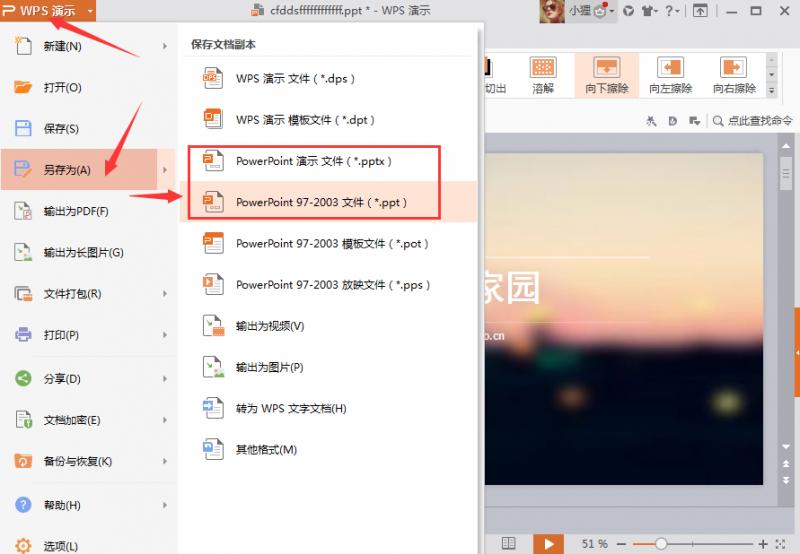Click the dropdown arrow beside WPS 演示
The image size is (800, 554).
tap(90, 11)
